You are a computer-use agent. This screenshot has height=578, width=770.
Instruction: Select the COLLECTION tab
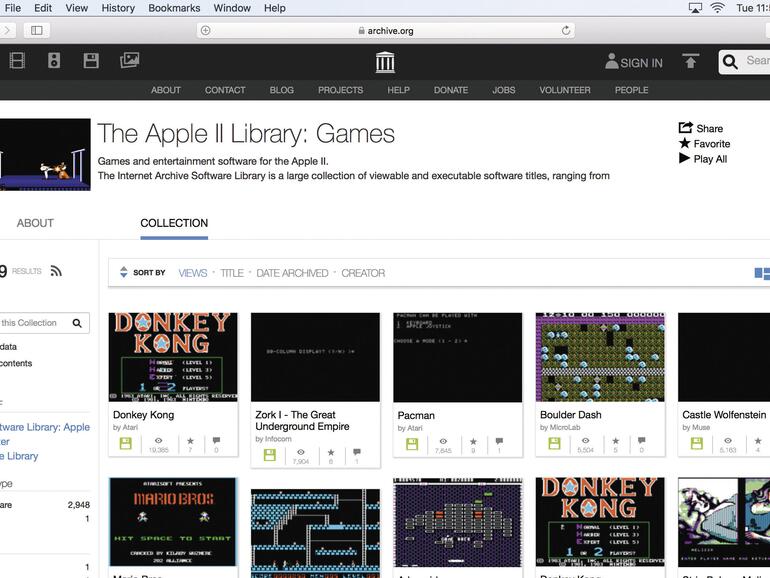(174, 223)
